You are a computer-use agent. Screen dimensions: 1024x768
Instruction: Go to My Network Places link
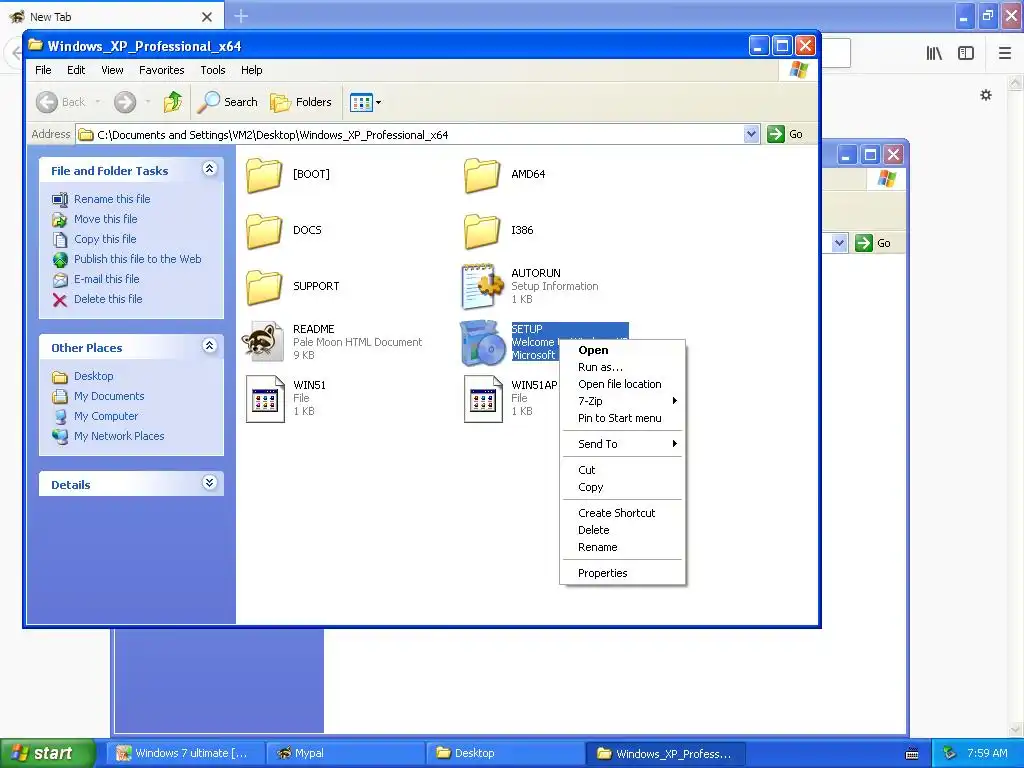[119, 436]
